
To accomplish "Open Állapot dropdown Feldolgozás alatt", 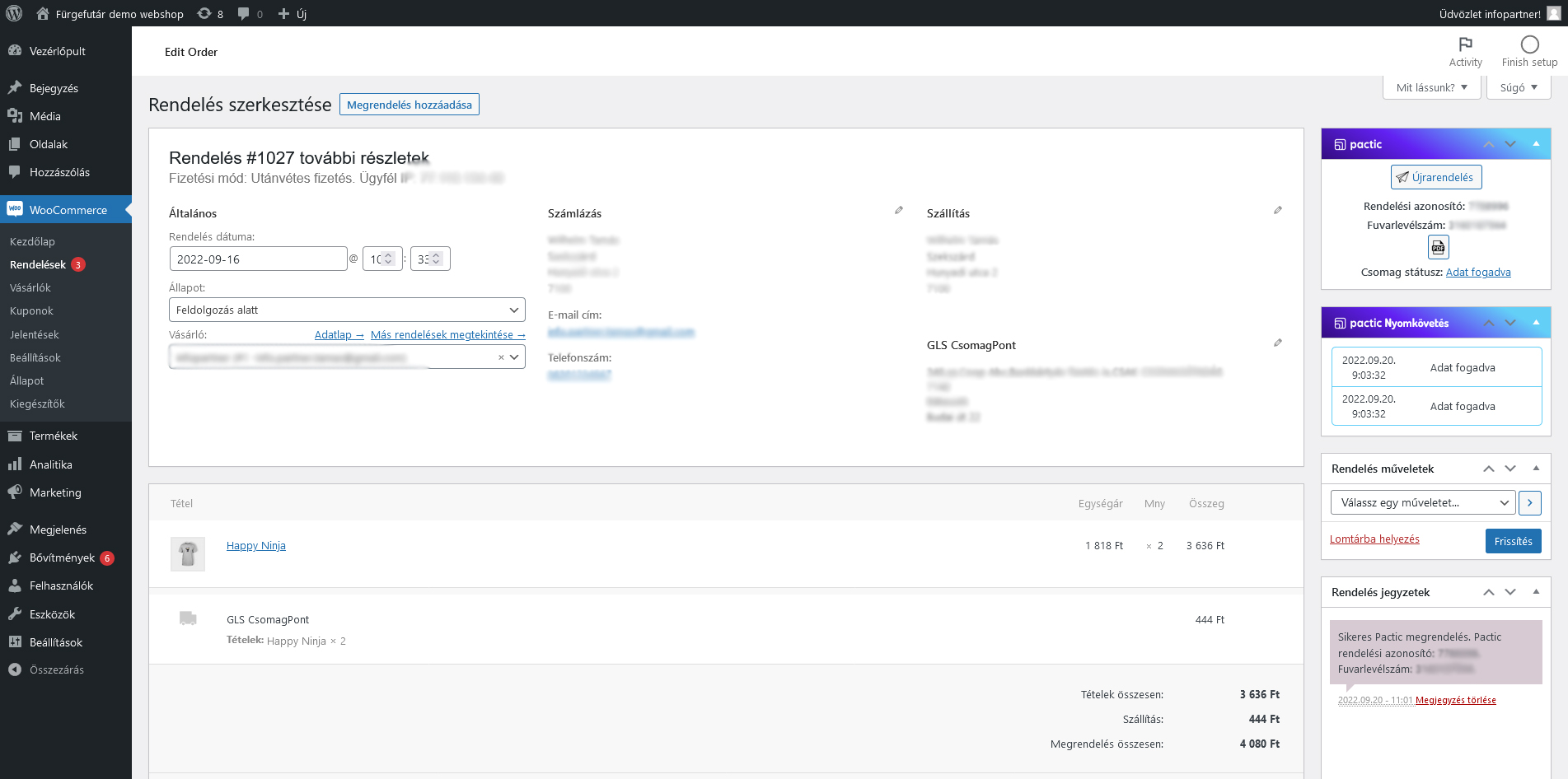I will coord(347,310).
